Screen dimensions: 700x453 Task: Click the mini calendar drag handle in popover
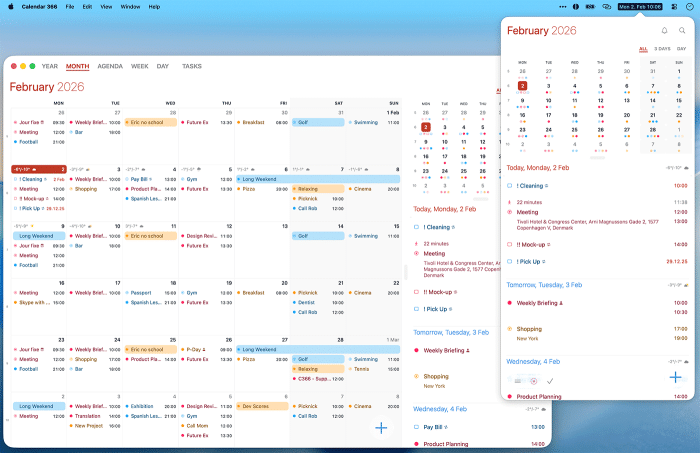click(597, 158)
